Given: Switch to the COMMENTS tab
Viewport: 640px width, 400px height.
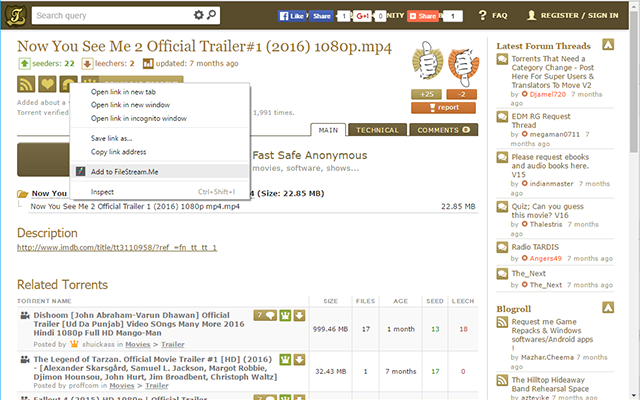Looking at the screenshot, I should pos(443,130).
